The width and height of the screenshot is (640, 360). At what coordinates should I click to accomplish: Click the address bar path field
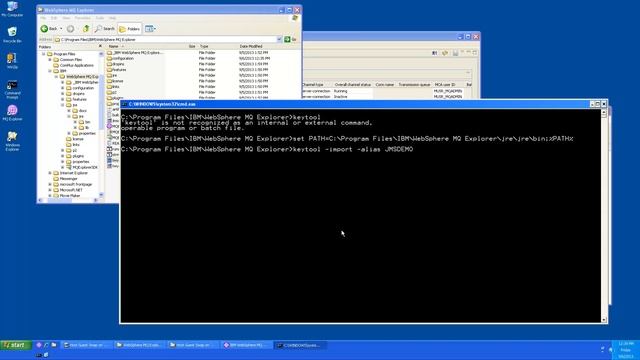(x=165, y=40)
